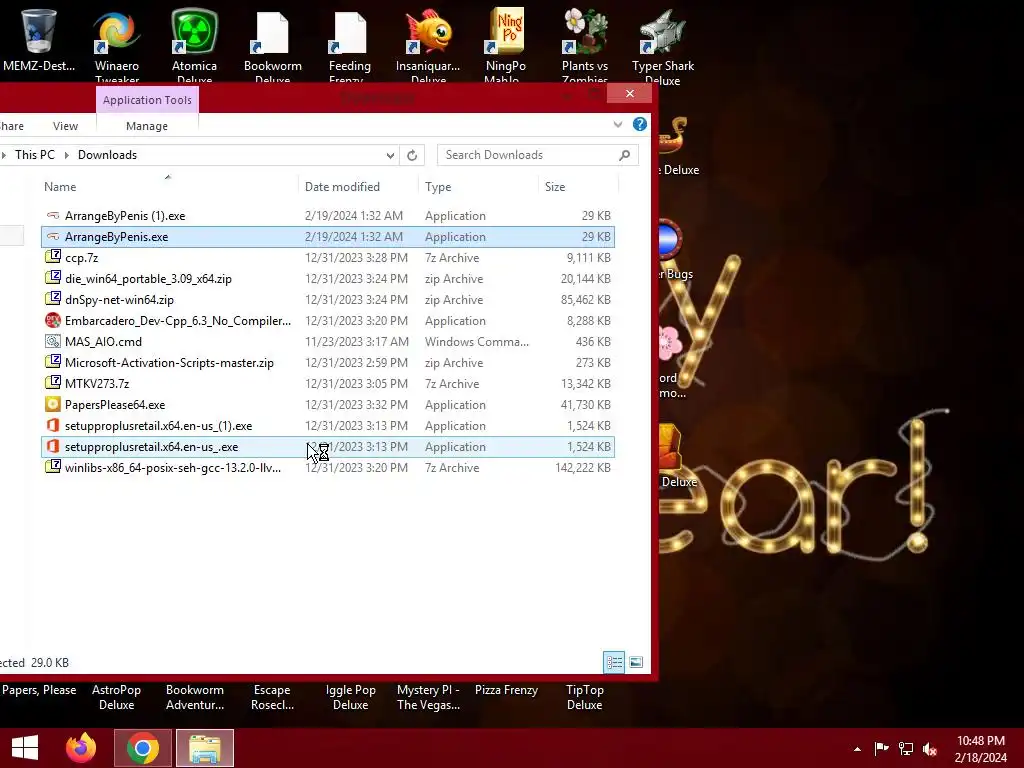Select die_win64_portable_3.09_x64.zip file
The width and height of the screenshot is (1024, 768).
328,278
